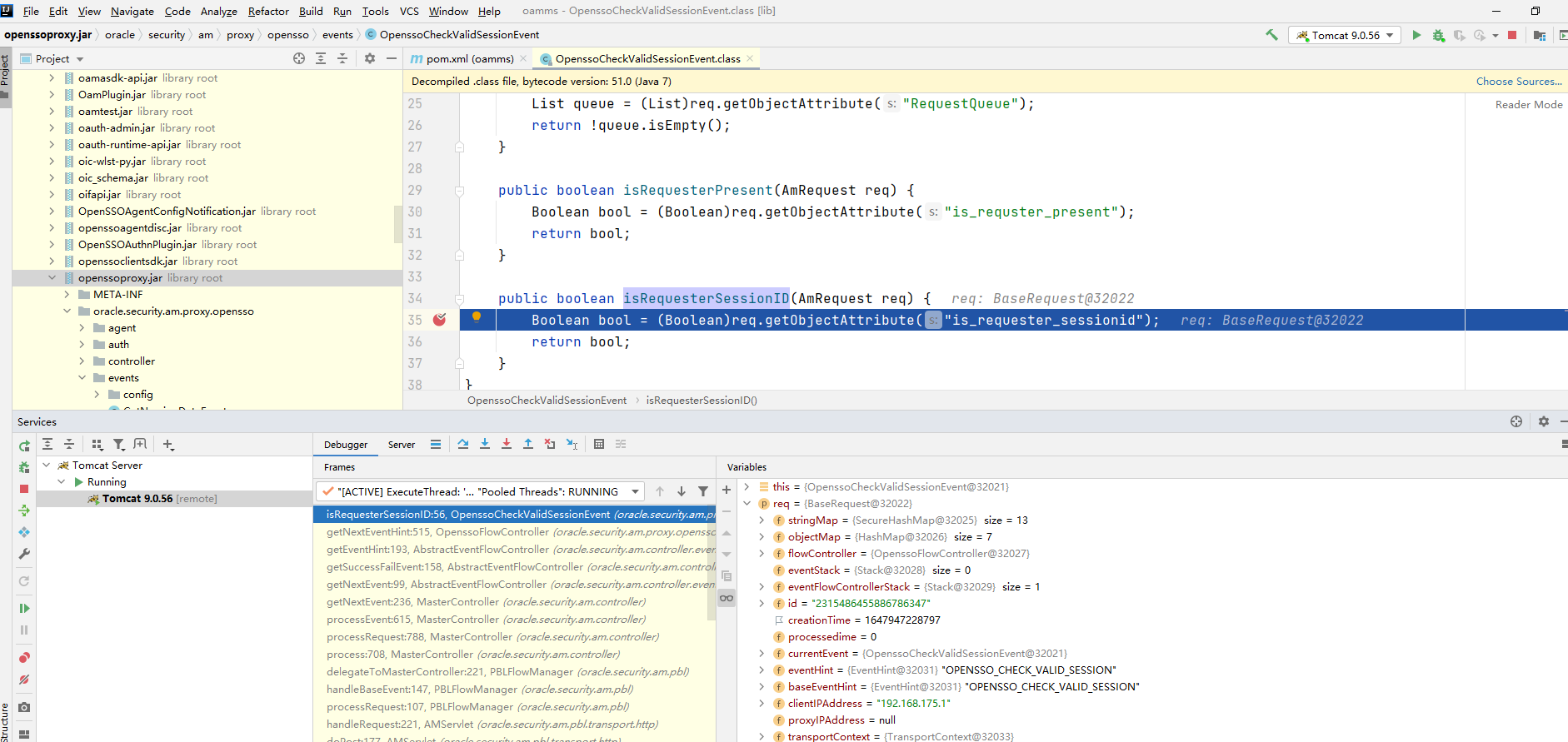
Task: Toggle the watches view with the glasses icon
Action: pyautogui.click(x=727, y=598)
